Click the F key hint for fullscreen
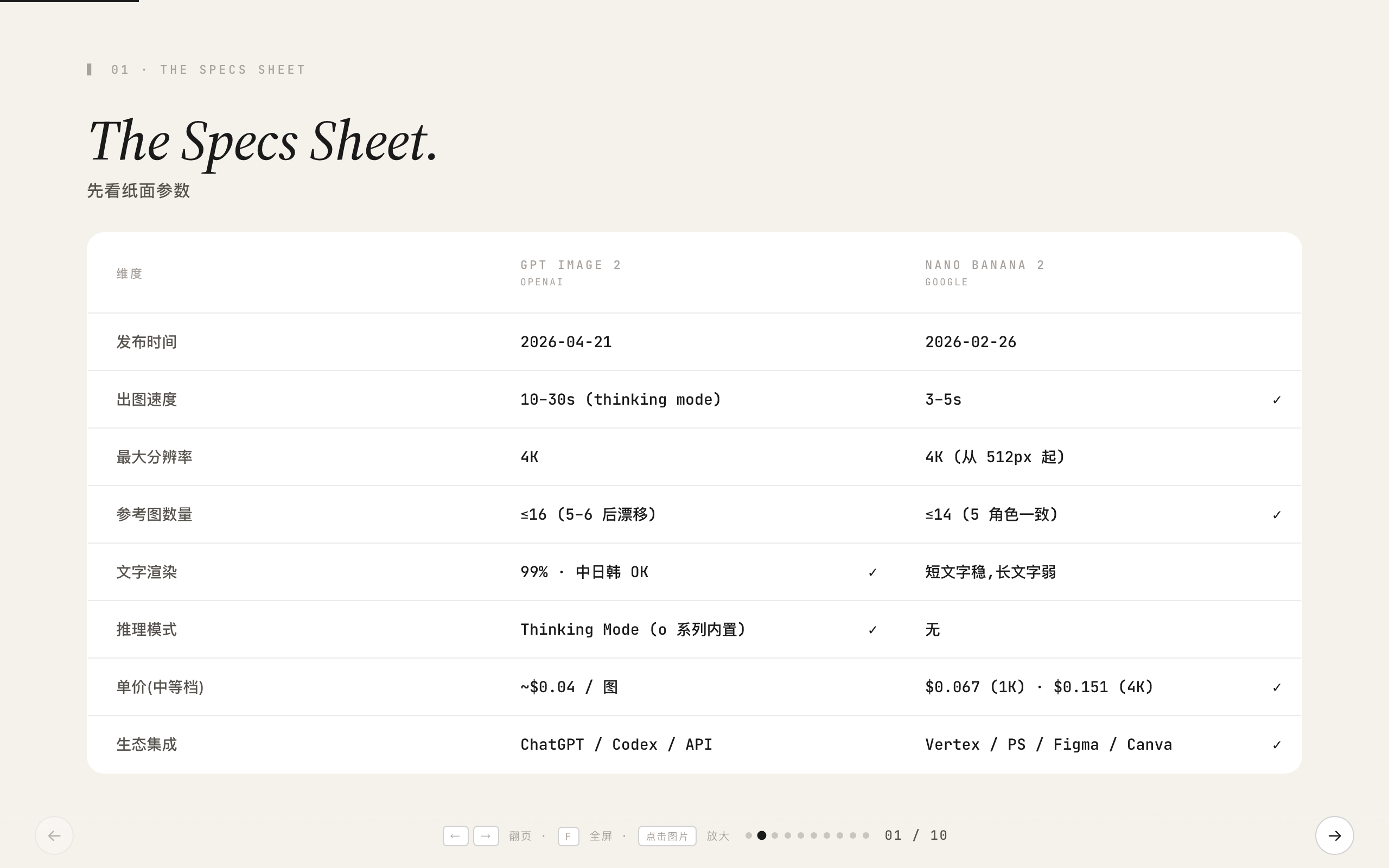Image resolution: width=1389 pixels, height=868 pixels. [x=568, y=836]
